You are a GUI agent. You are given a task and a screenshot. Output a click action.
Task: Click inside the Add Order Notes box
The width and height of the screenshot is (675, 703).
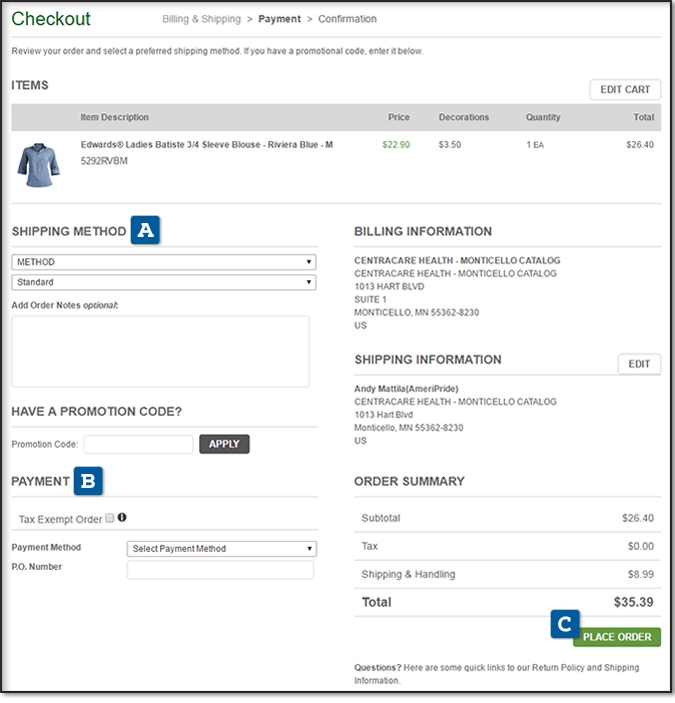click(x=160, y=351)
